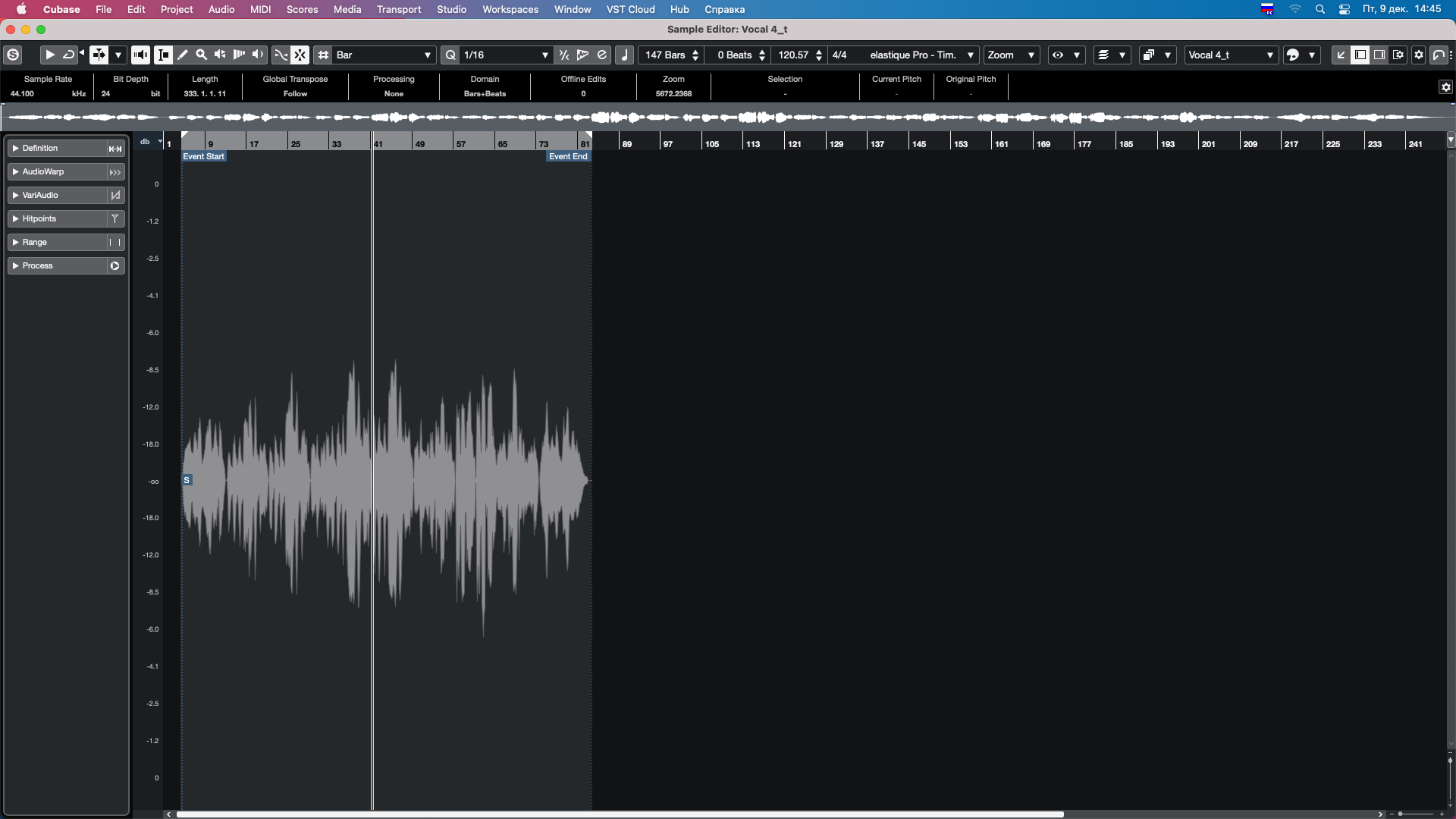Image resolution: width=1456 pixels, height=819 pixels.
Task: Click the Definition tab stretch-arrows icon
Action: click(x=115, y=149)
